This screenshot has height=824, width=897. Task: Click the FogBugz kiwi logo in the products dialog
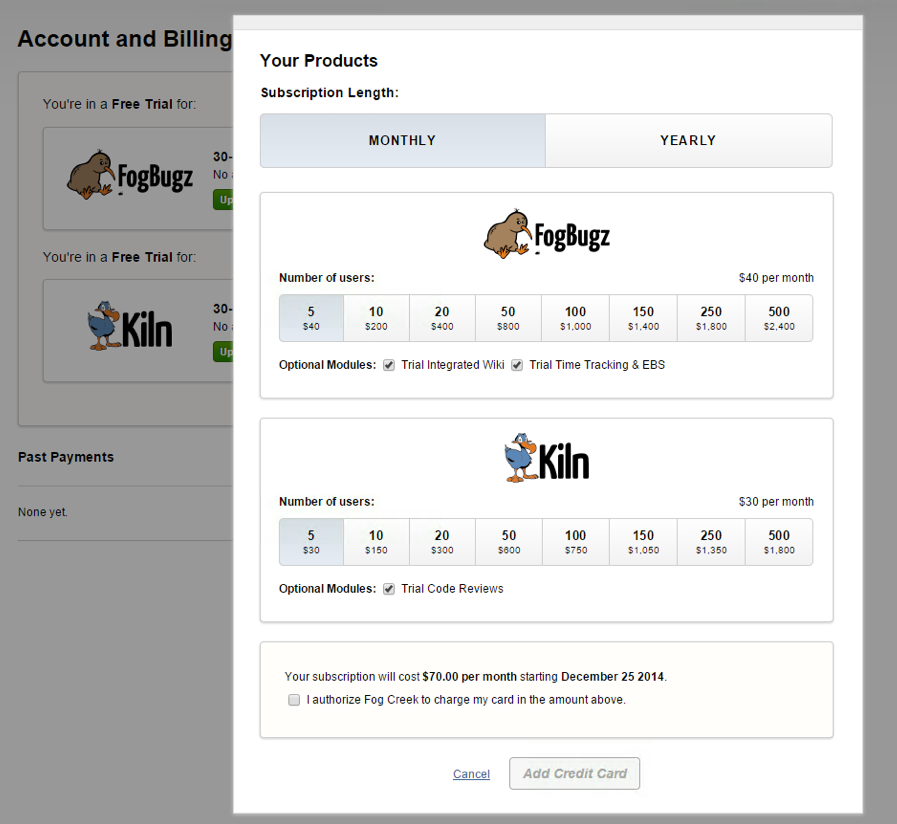(x=547, y=233)
